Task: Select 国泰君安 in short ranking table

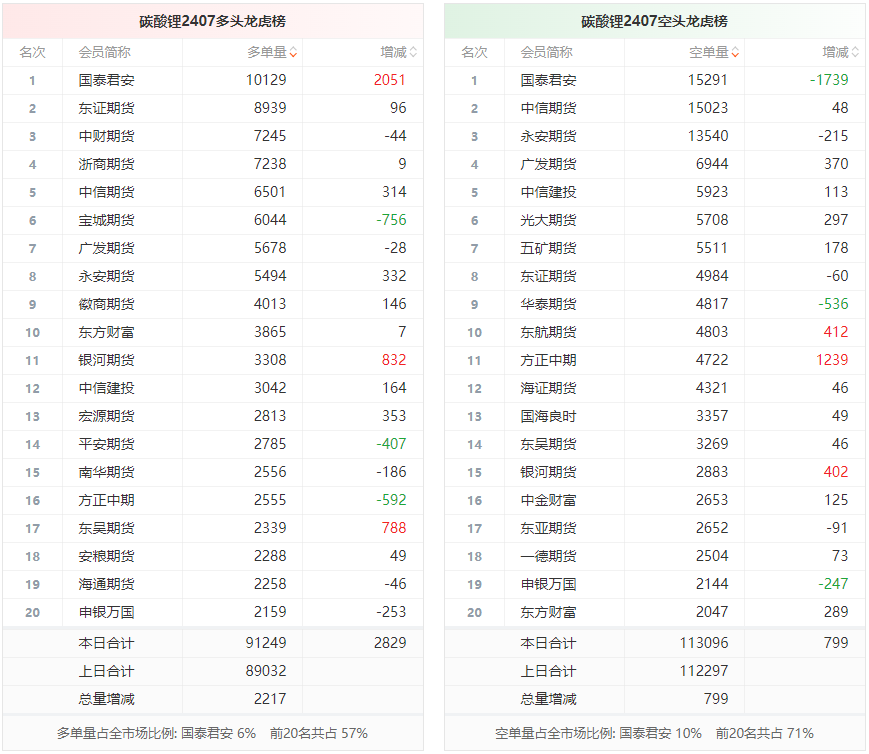Action: [548, 80]
